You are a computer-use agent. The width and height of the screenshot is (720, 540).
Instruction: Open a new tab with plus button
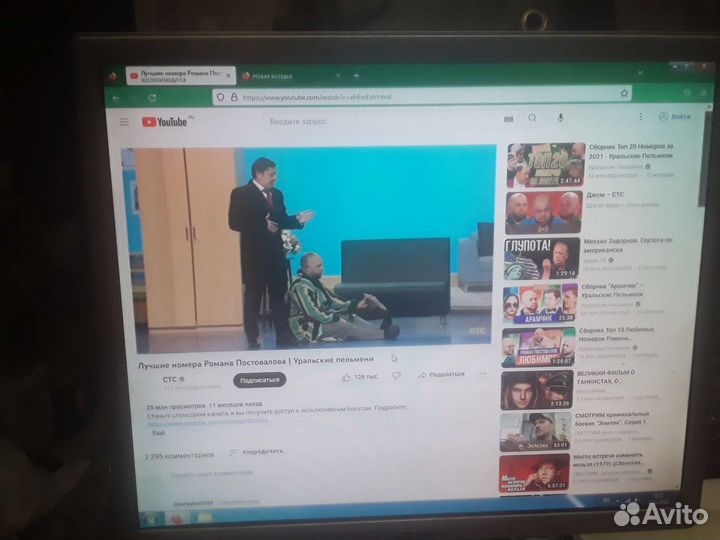(356, 75)
